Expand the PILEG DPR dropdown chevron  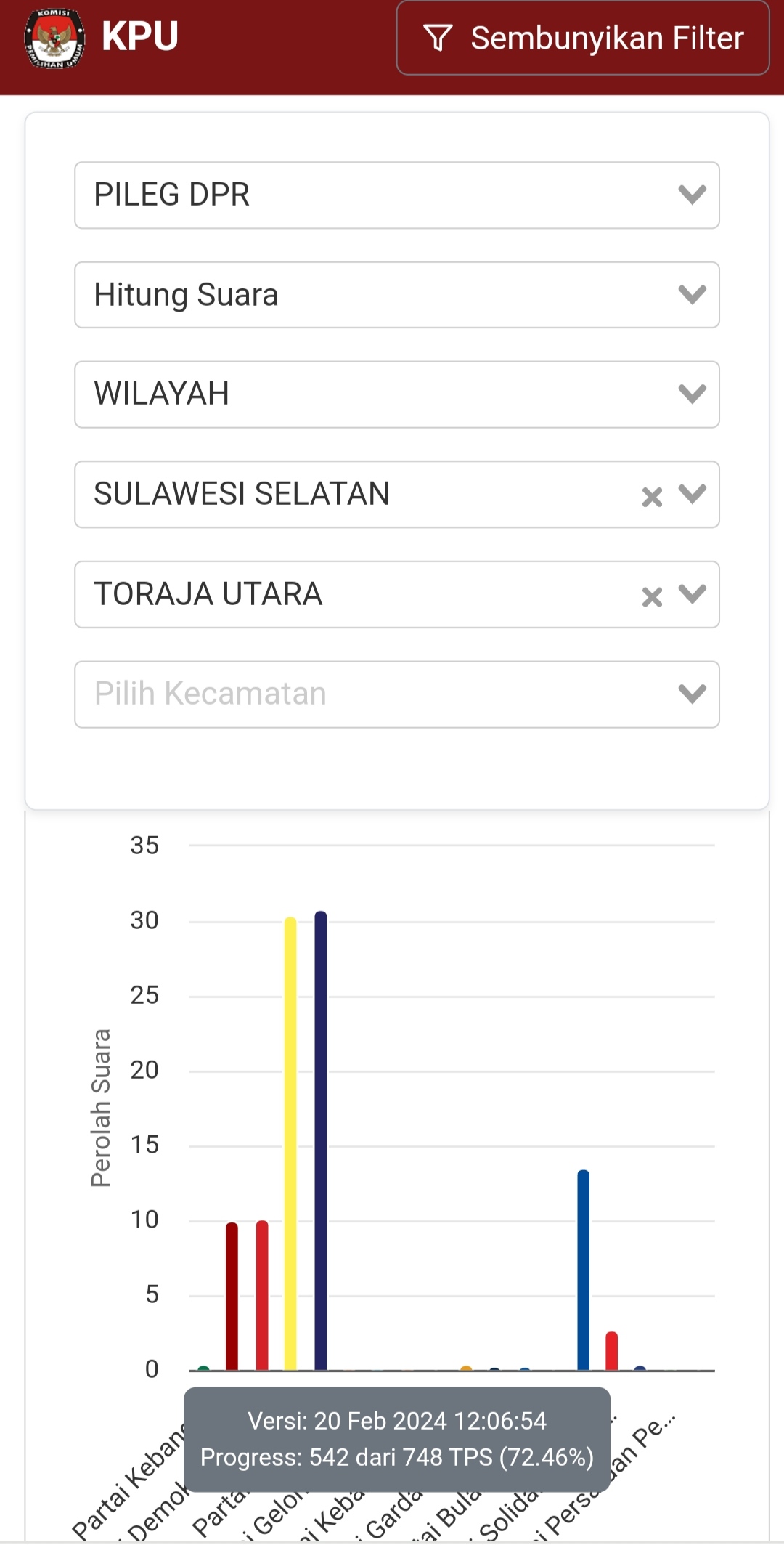click(x=693, y=195)
